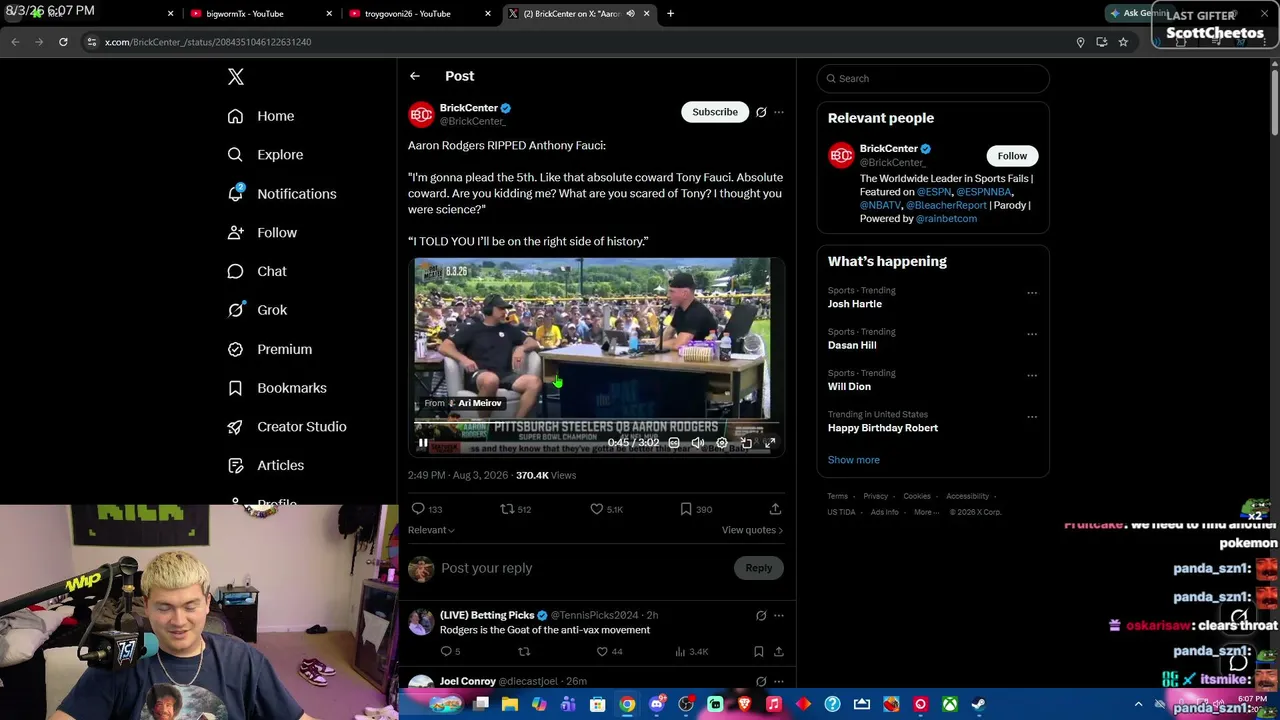Open Articles in the sidebar
Viewport: 1280px width, 720px height.
[266, 465]
